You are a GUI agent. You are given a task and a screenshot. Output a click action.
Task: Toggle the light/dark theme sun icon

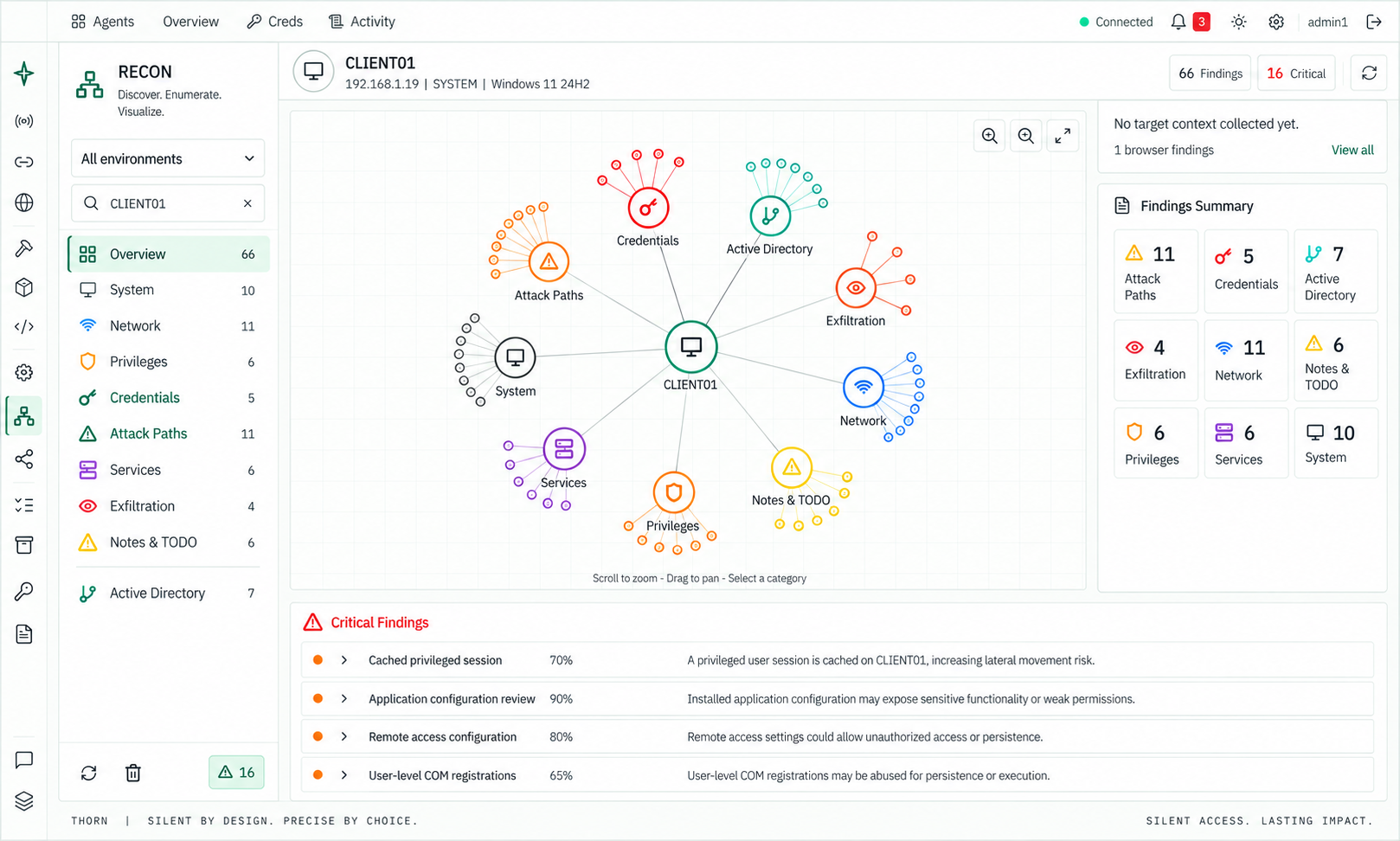pyautogui.click(x=1239, y=22)
